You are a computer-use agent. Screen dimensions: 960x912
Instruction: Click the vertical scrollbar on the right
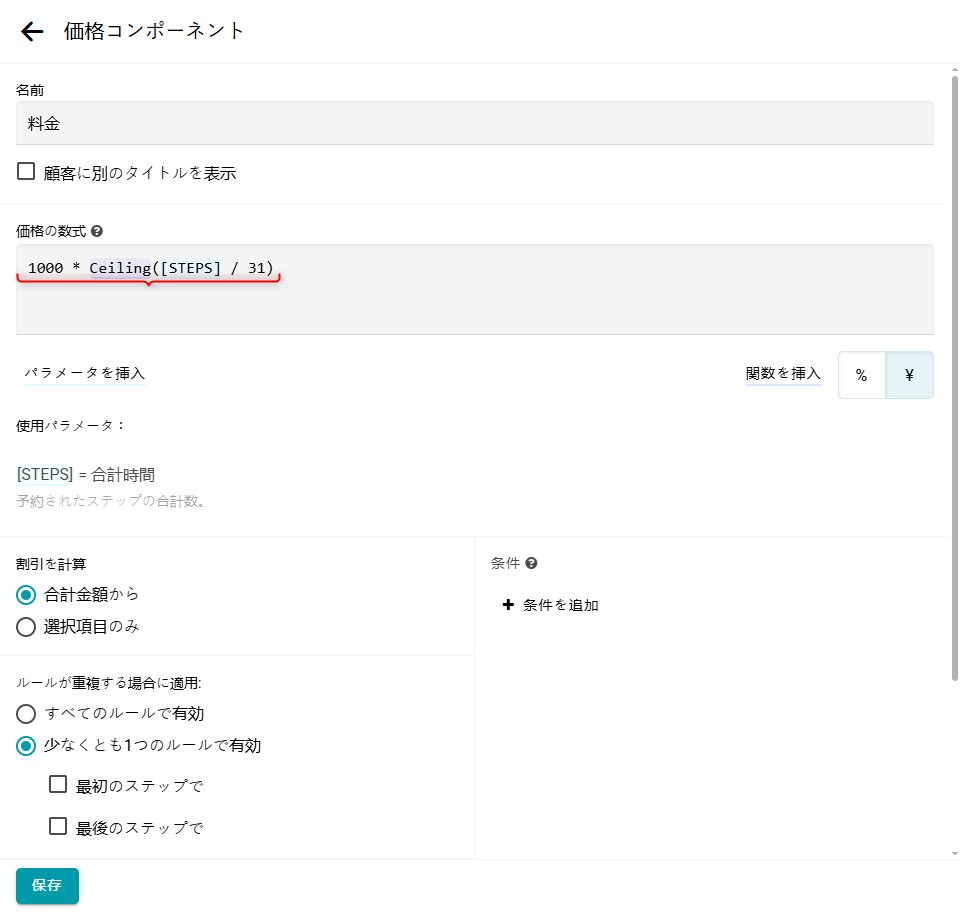[x=954, y=380]
